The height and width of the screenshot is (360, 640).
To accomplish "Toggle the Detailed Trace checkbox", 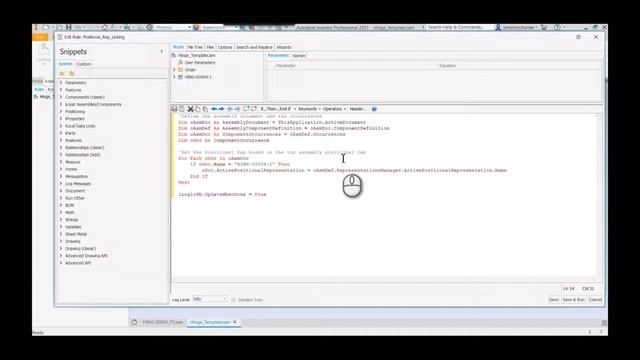I will pos(233,300).
